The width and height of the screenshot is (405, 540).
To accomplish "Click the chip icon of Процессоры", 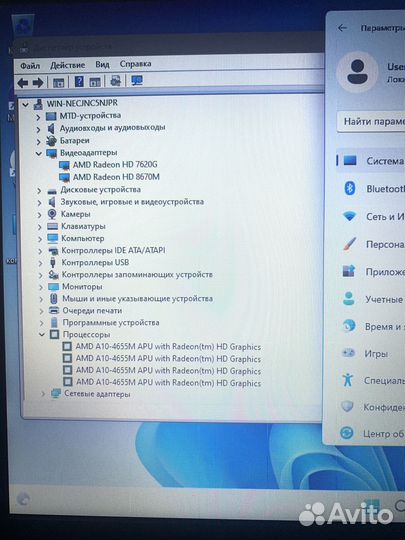I will coord(54,334).
